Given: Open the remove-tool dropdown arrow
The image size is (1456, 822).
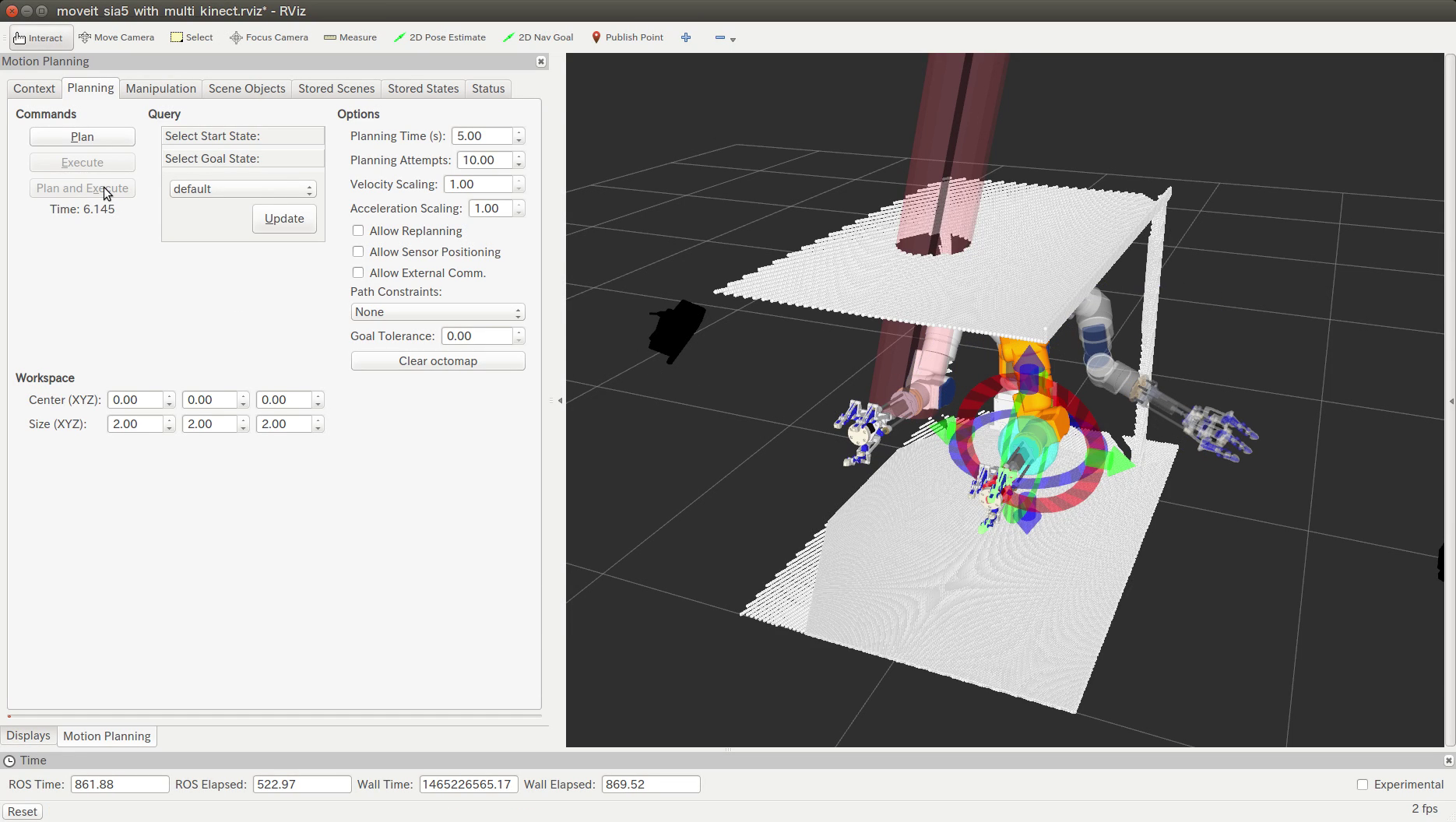Looking at the screenshot, I should pyautogui.click(x=733, y=39).
